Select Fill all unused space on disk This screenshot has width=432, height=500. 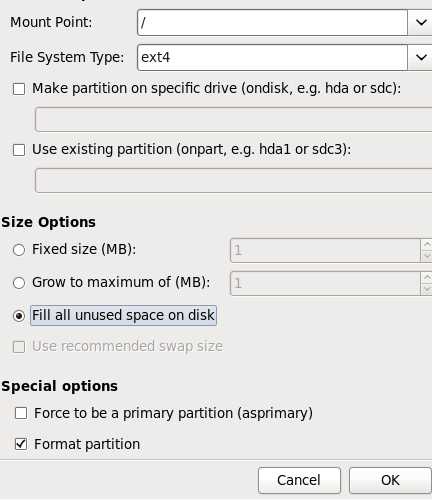pyautogui.click(x=19, y=316)
